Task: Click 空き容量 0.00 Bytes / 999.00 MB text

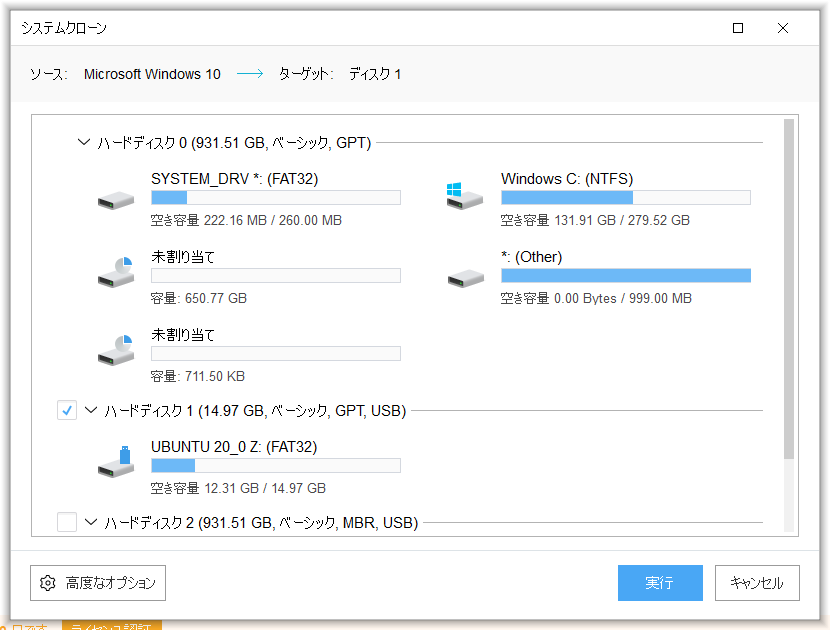Action: (596, 298)
